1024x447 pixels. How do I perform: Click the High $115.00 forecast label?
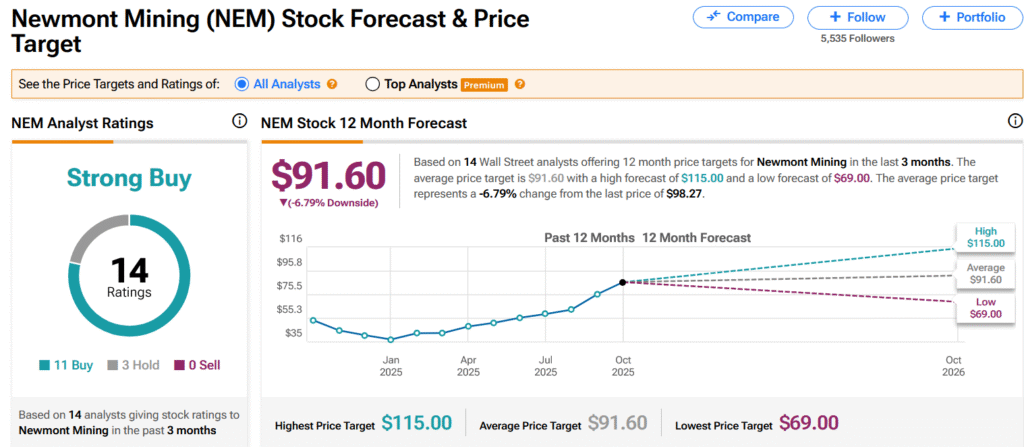pos(985,236)
